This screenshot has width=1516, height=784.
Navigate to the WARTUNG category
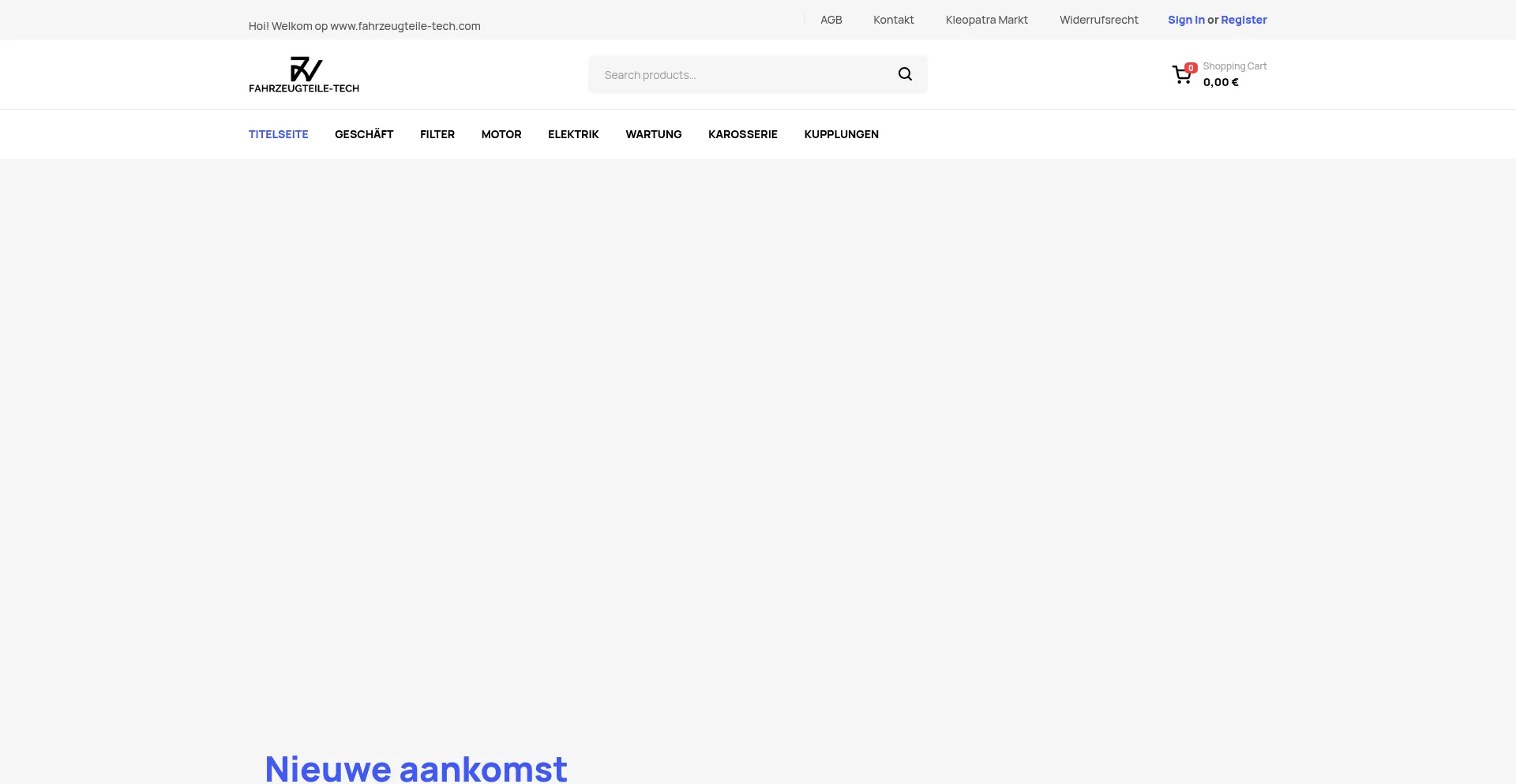(653, 134)
